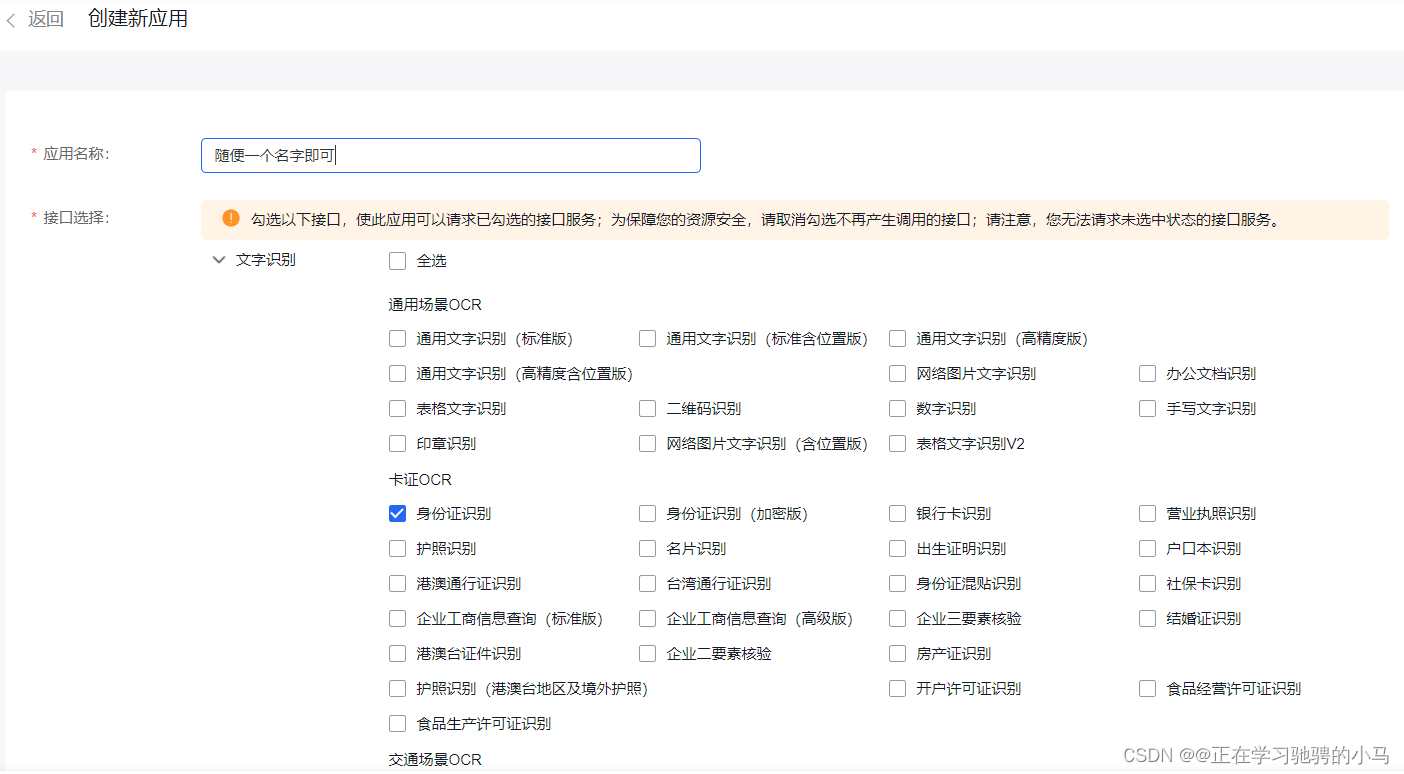Enable the 港澳通行证识别 checkbox
The width and height of the screenshot is (1404, 774).
(397, 584)
